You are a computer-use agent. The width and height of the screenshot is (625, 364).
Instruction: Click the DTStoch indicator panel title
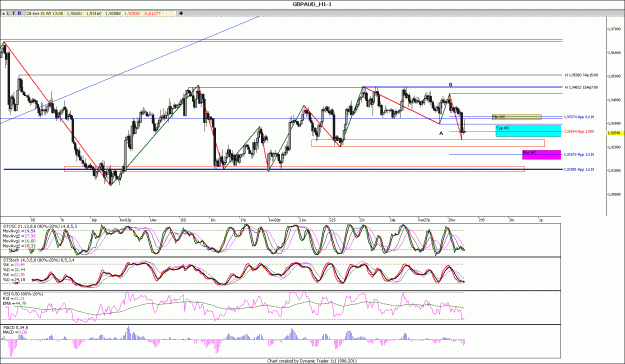38,260
